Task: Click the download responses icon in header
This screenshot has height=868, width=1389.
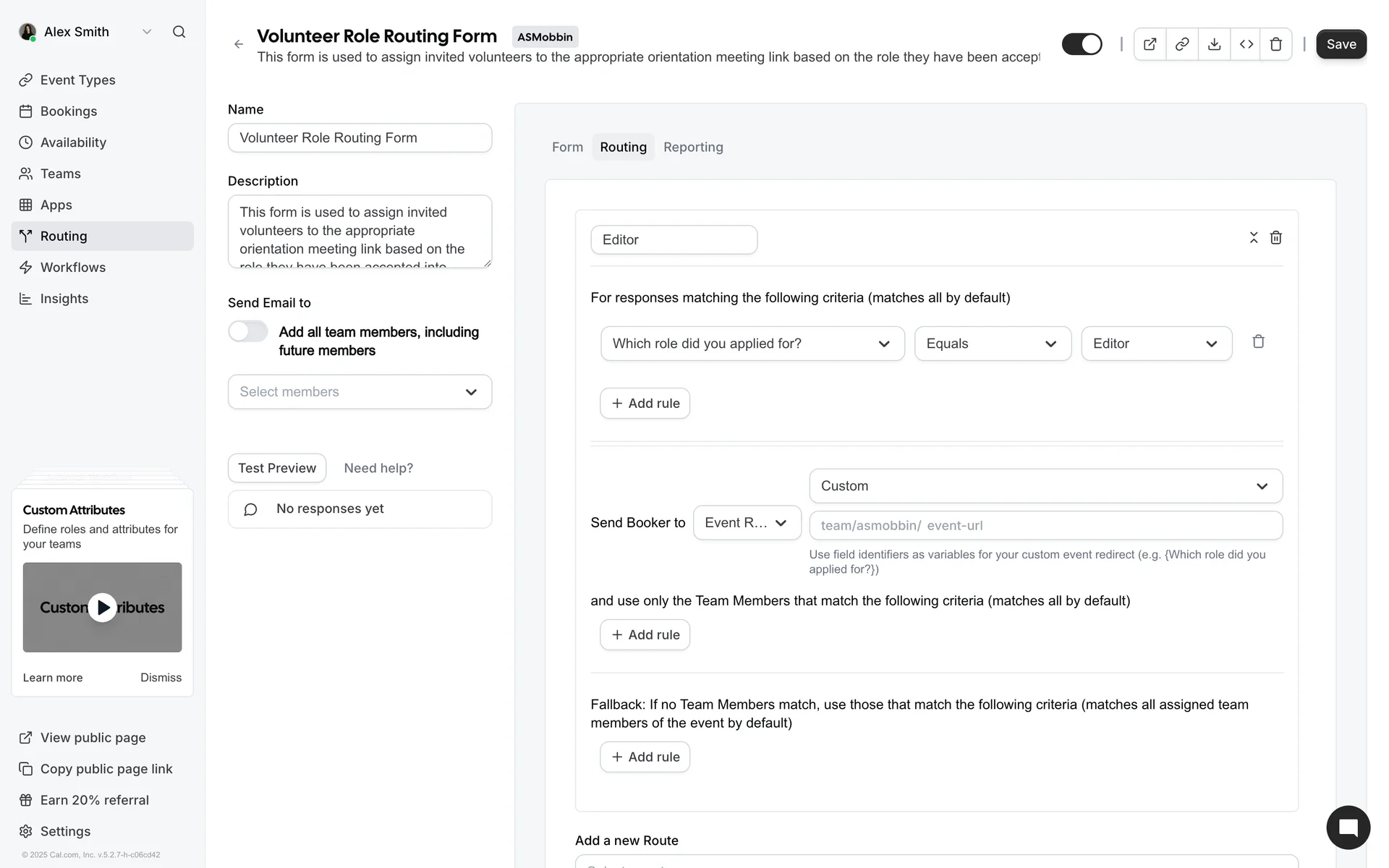Action: tap(1214, 45)
